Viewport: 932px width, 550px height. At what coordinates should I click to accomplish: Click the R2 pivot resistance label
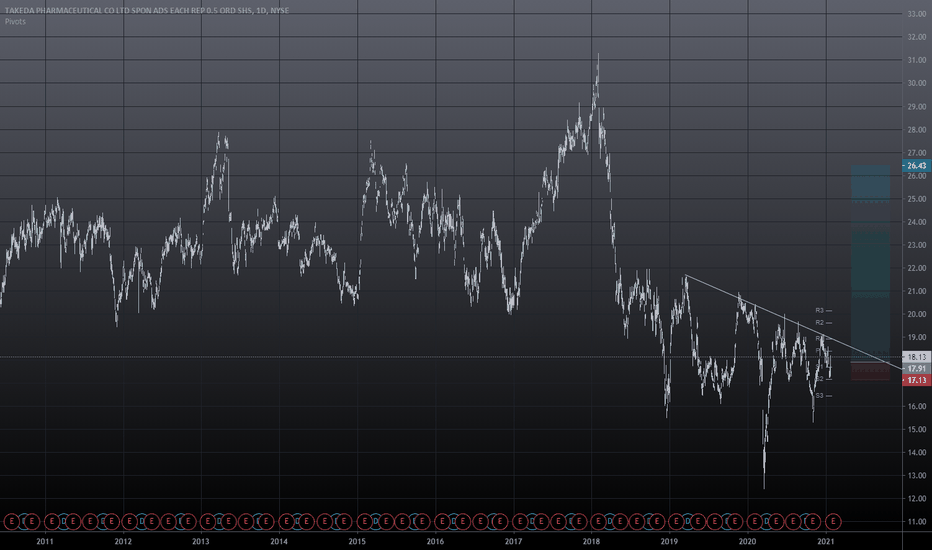pyautogui.click(x=820, y=322)
